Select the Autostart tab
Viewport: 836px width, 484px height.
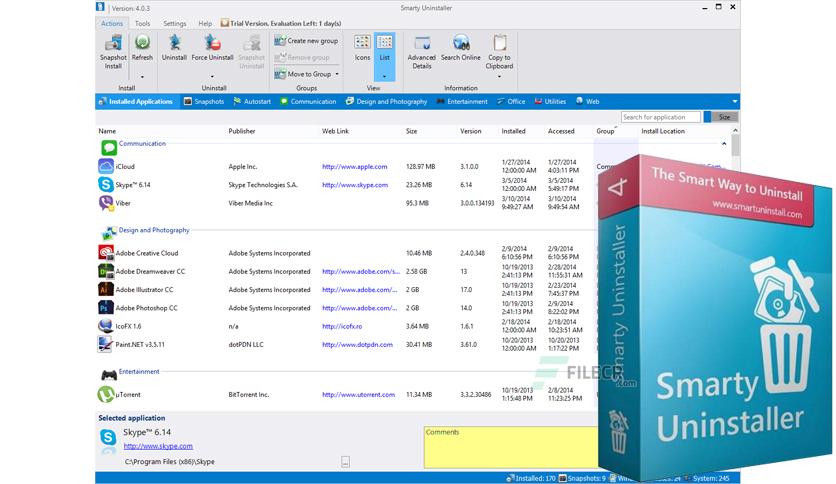(252, 101)
